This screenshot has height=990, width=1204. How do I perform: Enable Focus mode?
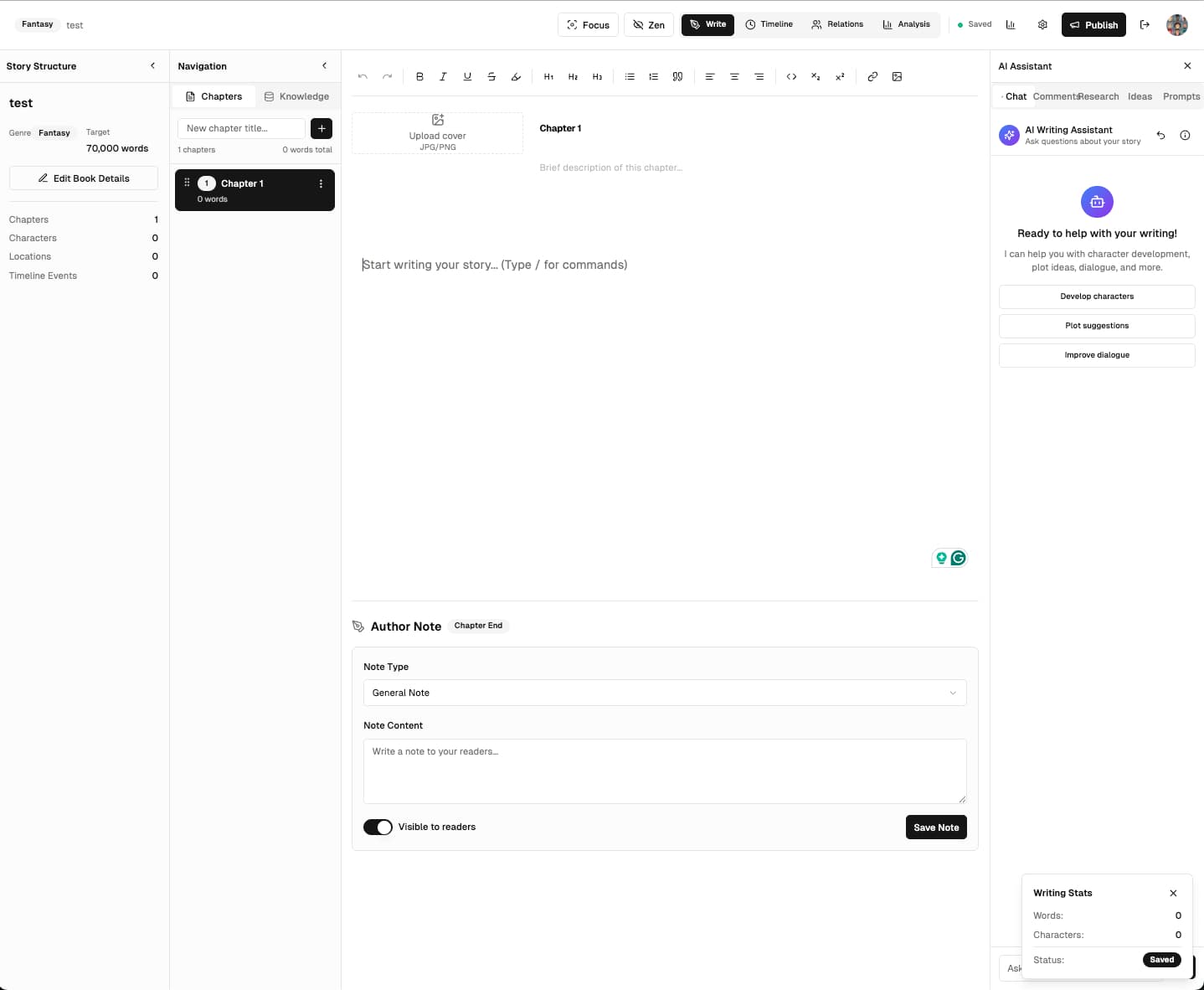tap(588, 25)
